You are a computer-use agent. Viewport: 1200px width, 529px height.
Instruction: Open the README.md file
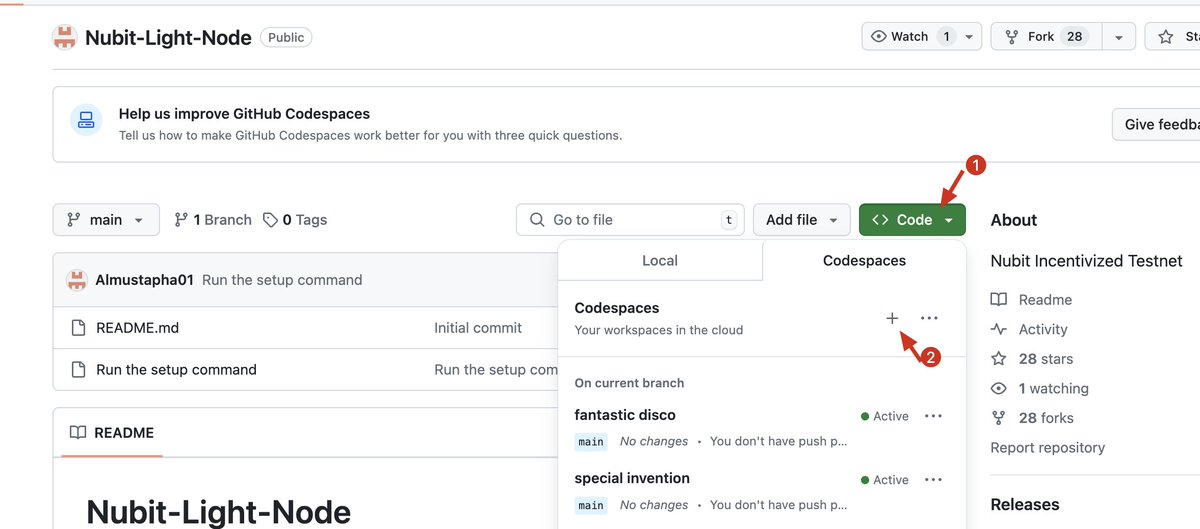pyautogui.click(x=137, y=328)
